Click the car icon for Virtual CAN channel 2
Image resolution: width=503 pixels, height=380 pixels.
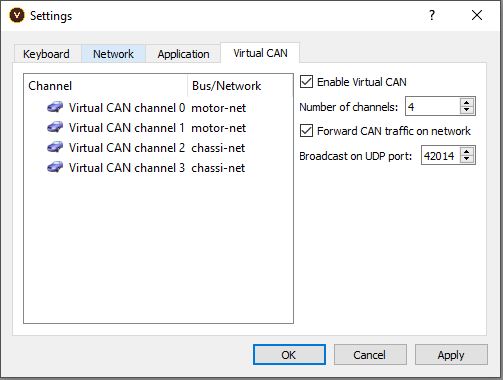click(x=55, y=147)
